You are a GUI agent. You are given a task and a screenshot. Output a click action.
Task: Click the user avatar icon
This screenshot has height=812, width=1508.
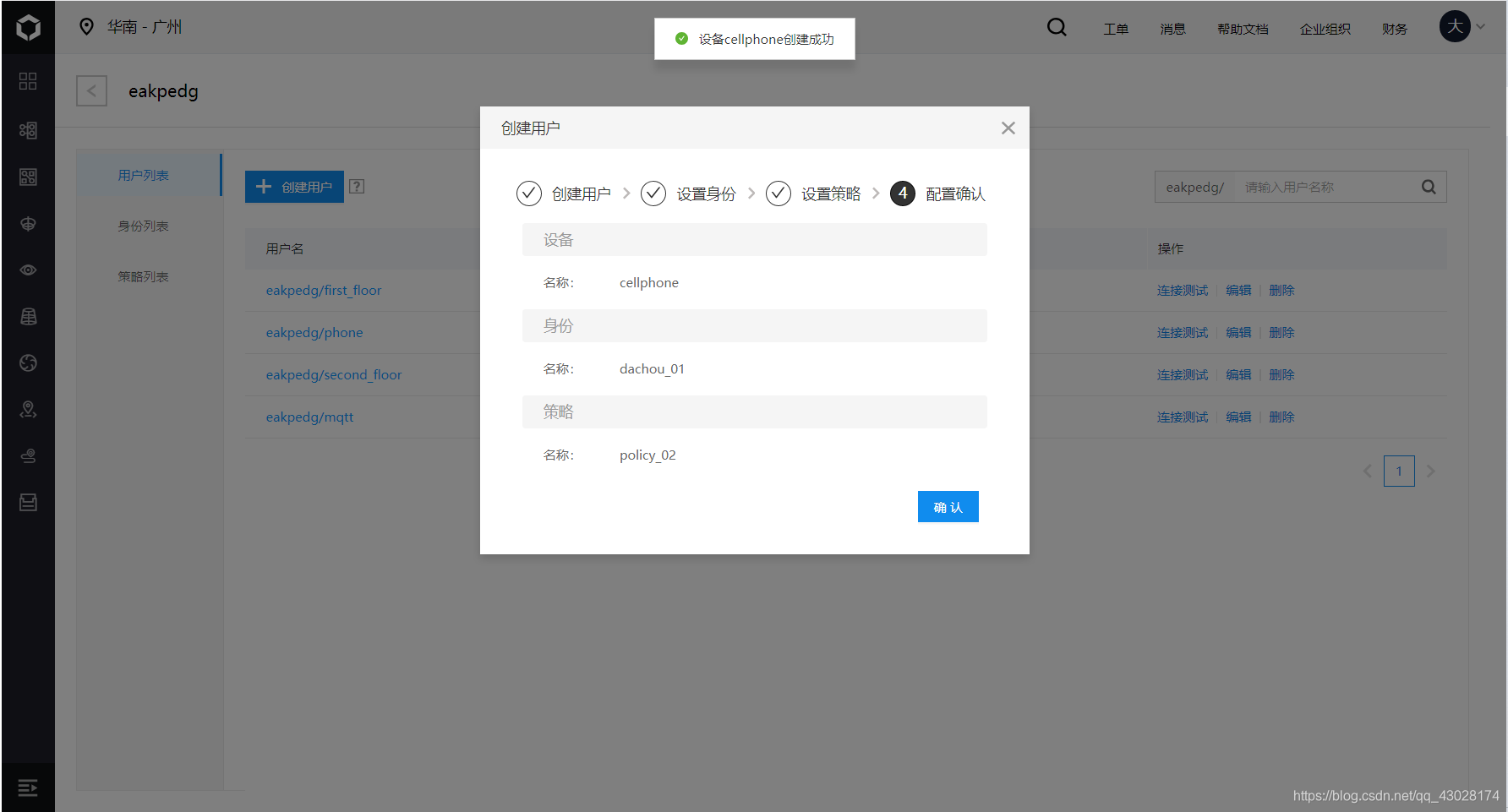(x=1455, y=26)
